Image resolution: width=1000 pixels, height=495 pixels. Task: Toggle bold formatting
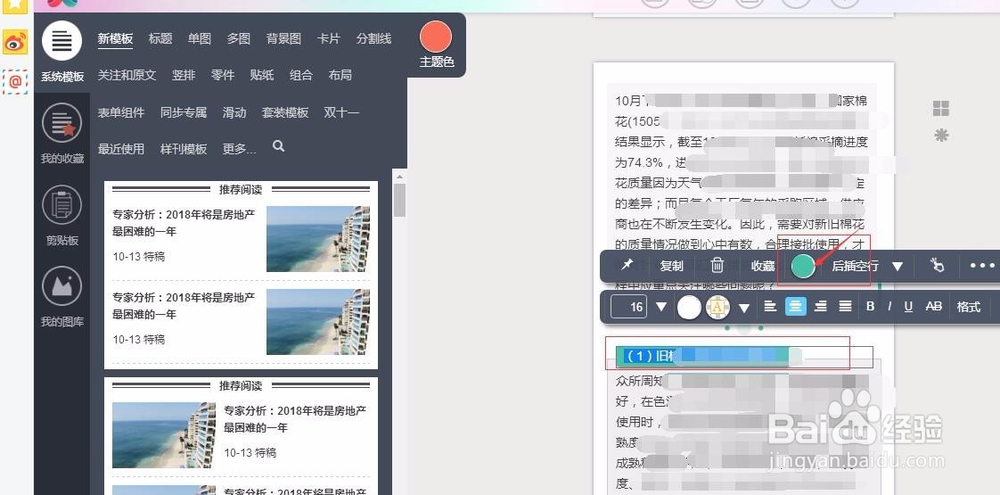point(870,307)
